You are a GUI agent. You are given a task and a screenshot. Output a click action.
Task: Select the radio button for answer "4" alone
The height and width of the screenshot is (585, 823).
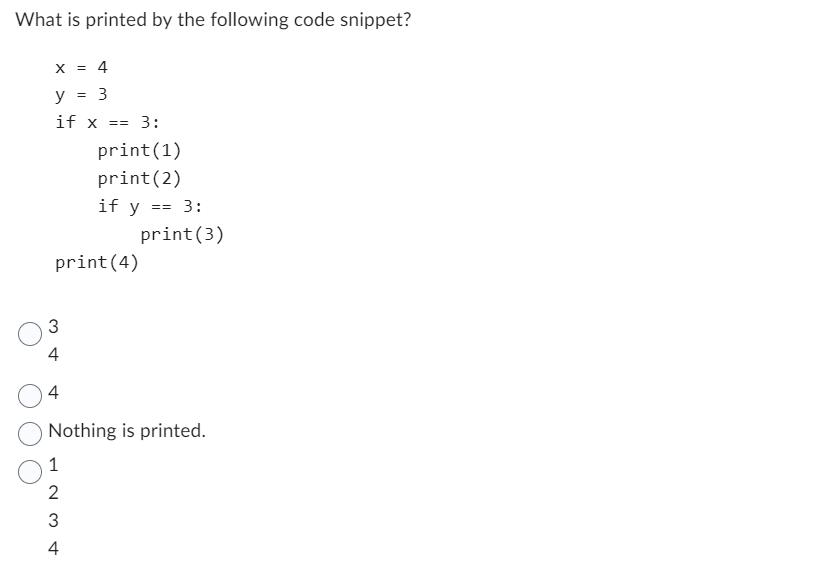(30, 396)
